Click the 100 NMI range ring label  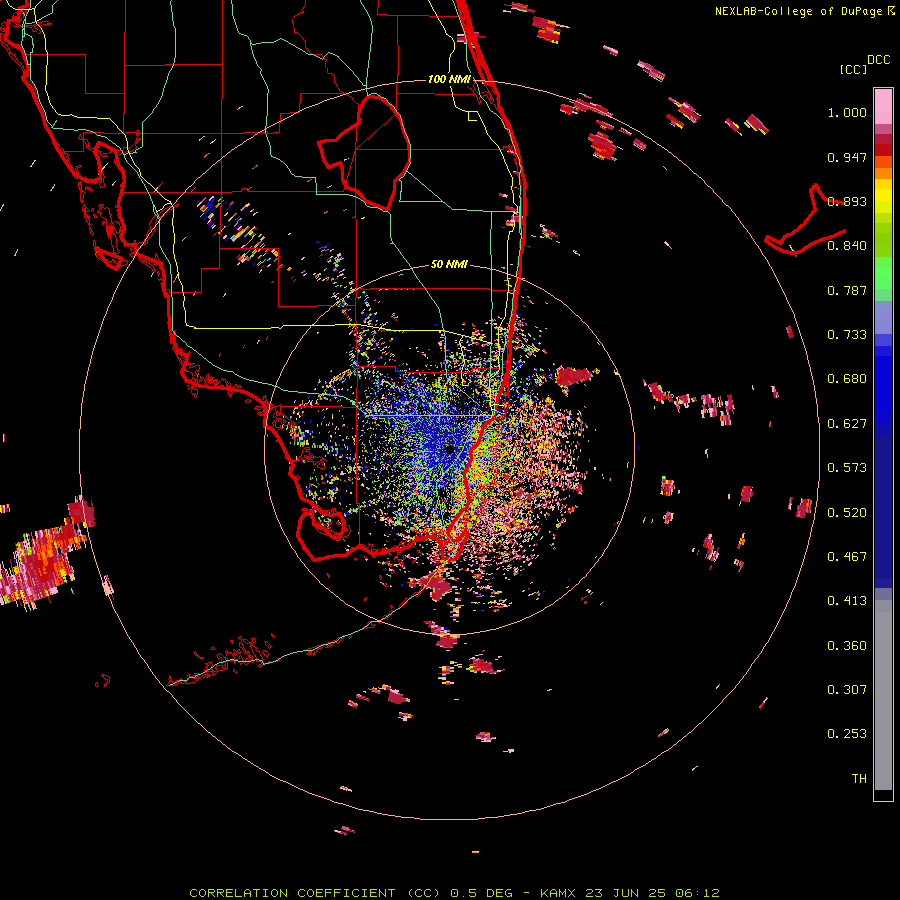tap(449, 79)
